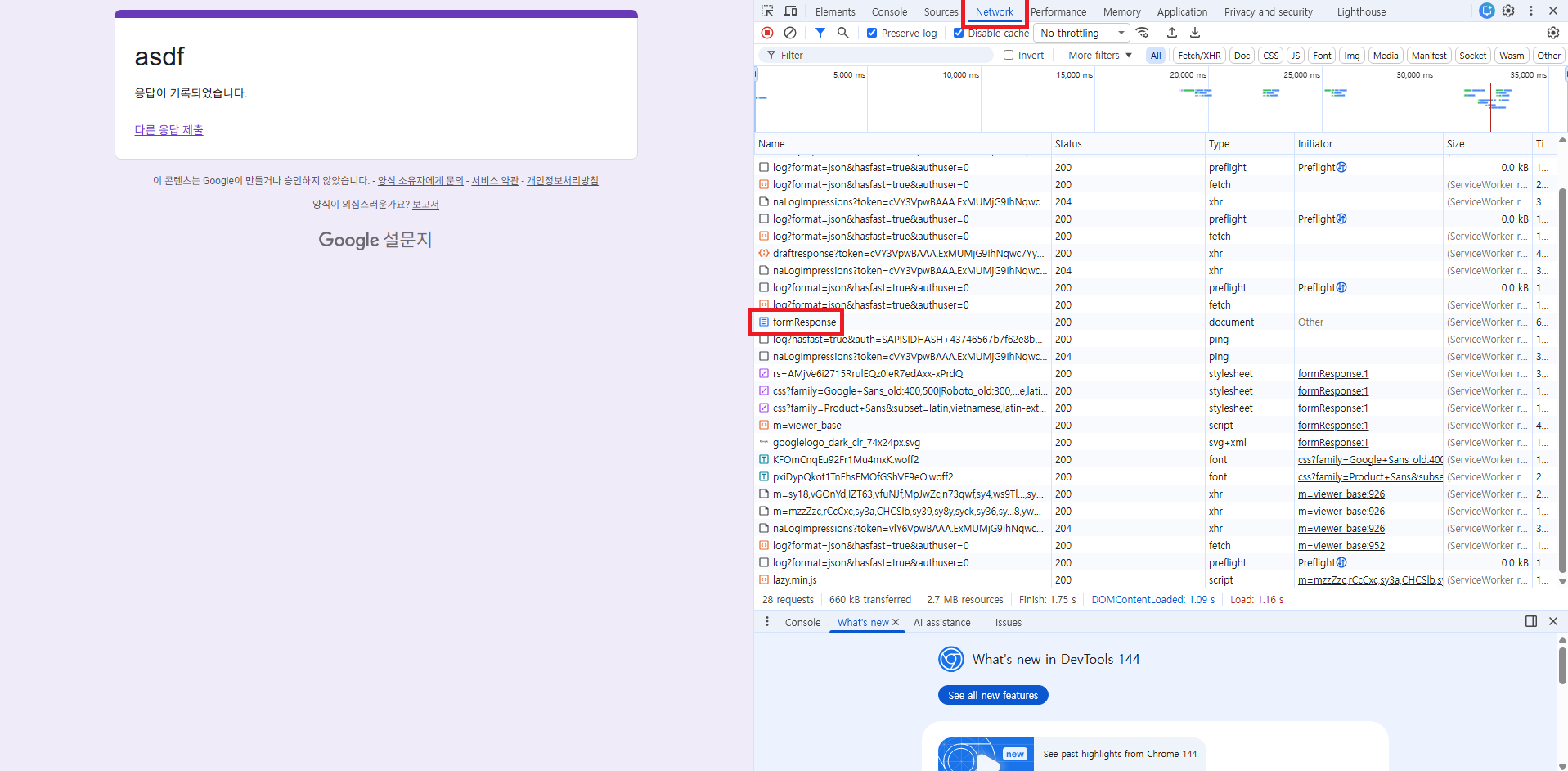The image size is (1568, 771).
Task: Toggle the Disable cache checkbox
Action: (959, 34)
